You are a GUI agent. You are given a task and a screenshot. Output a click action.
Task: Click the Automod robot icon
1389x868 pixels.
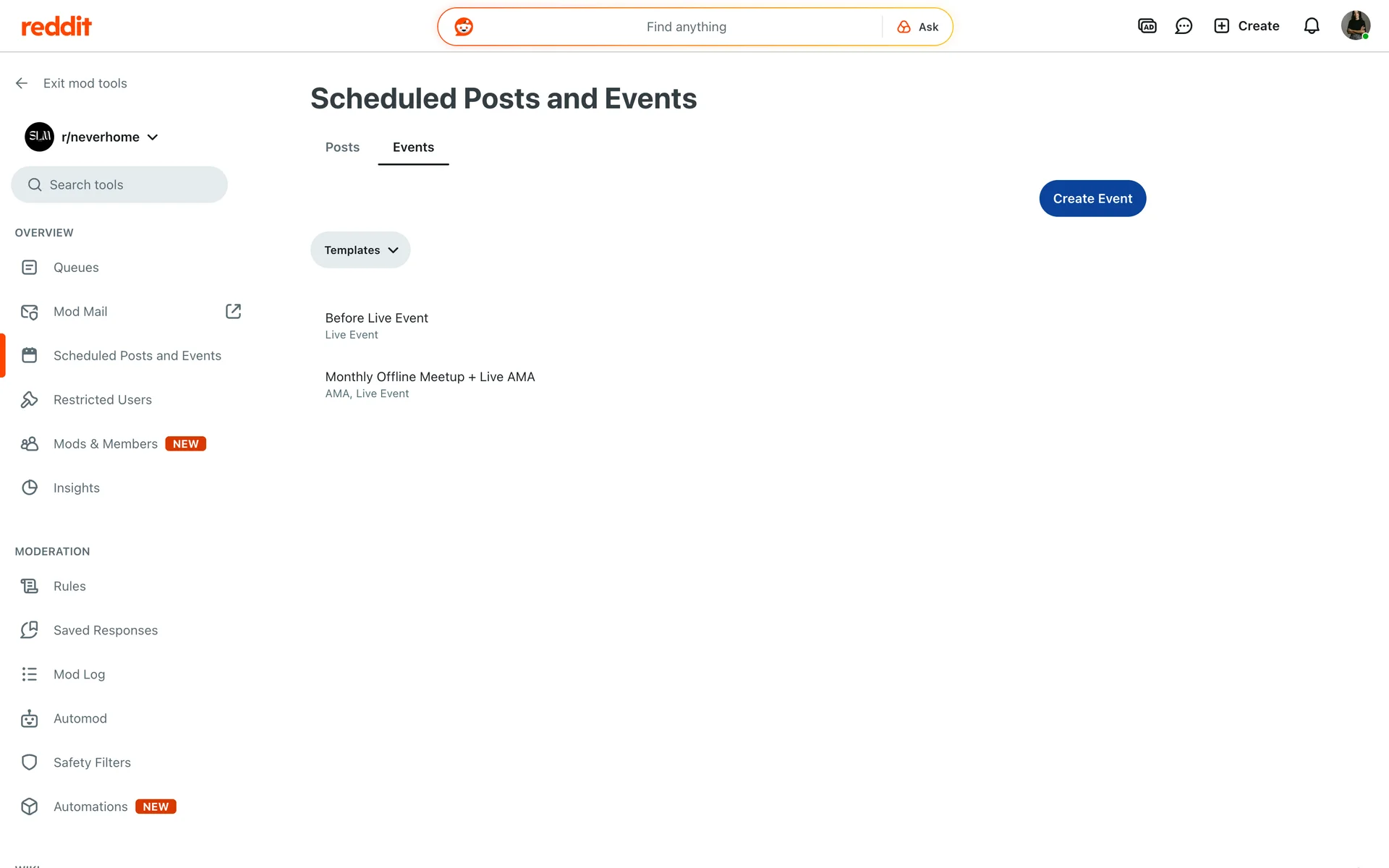pos(30,718)
